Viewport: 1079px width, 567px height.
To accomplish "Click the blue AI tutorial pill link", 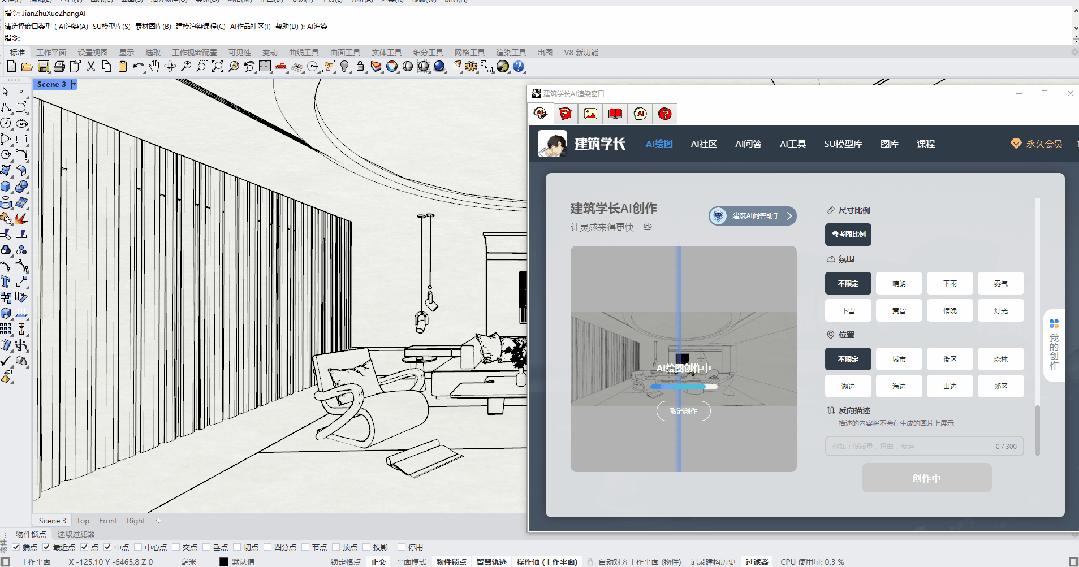I will point(753,216).
